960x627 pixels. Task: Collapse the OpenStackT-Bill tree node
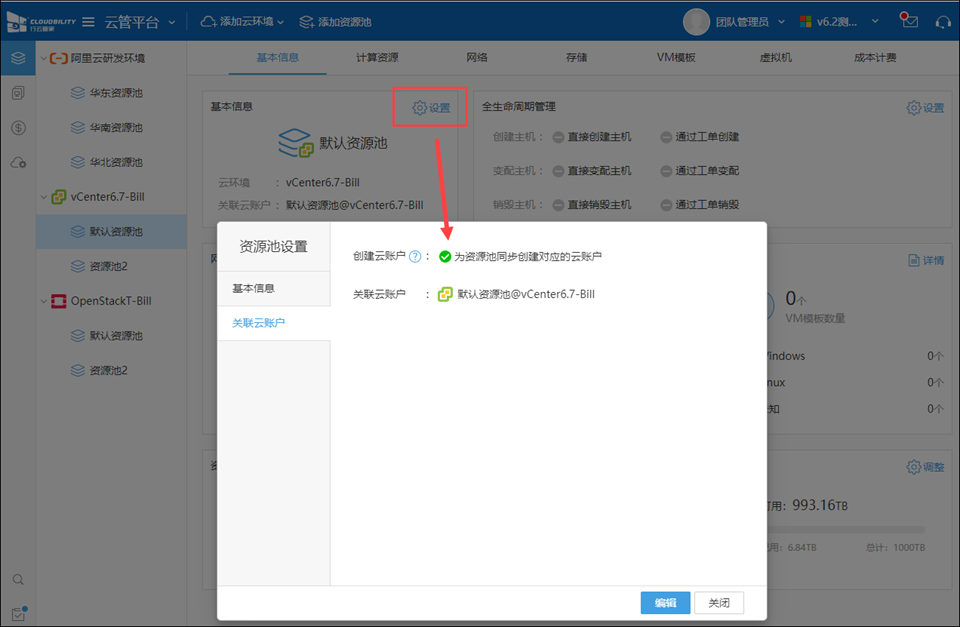coord(42,301)
